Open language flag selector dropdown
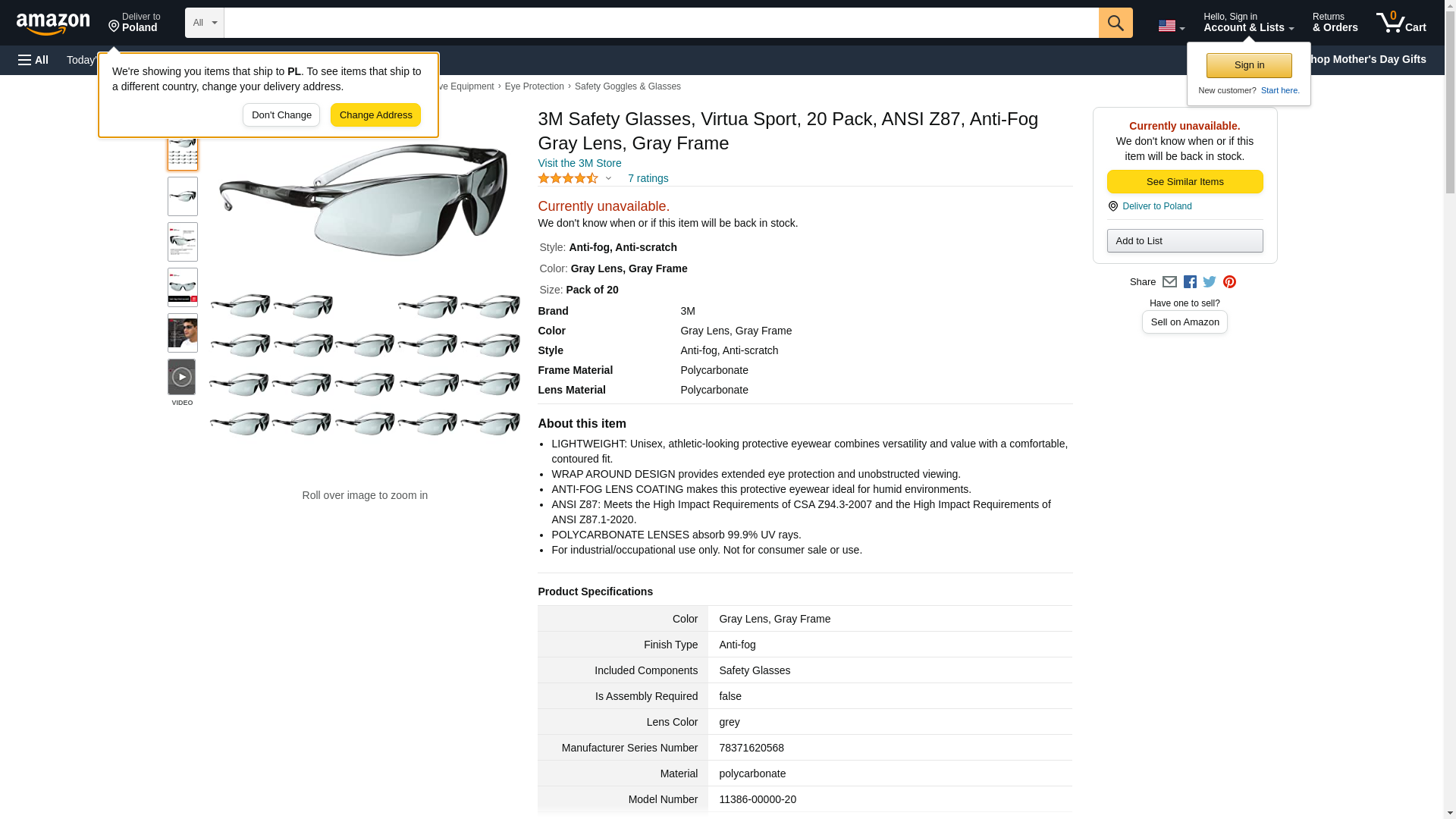Image resolution: width=1456 pixels, height=819 pixels. [1171, 26]
